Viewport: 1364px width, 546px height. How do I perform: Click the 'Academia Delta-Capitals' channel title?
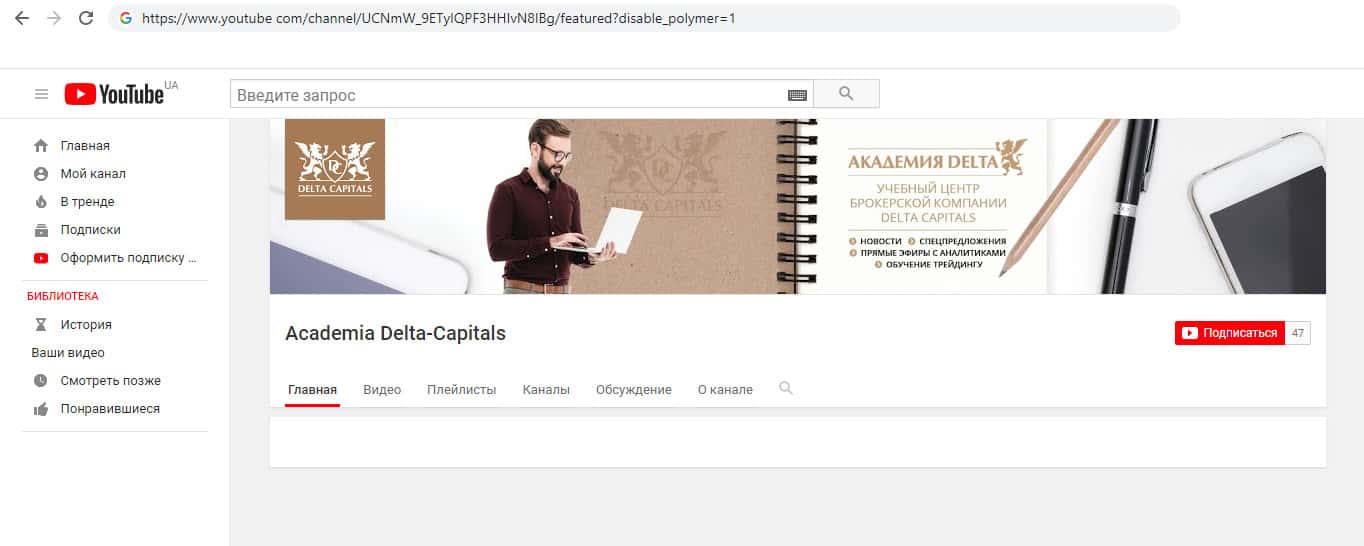coord(396,333)
